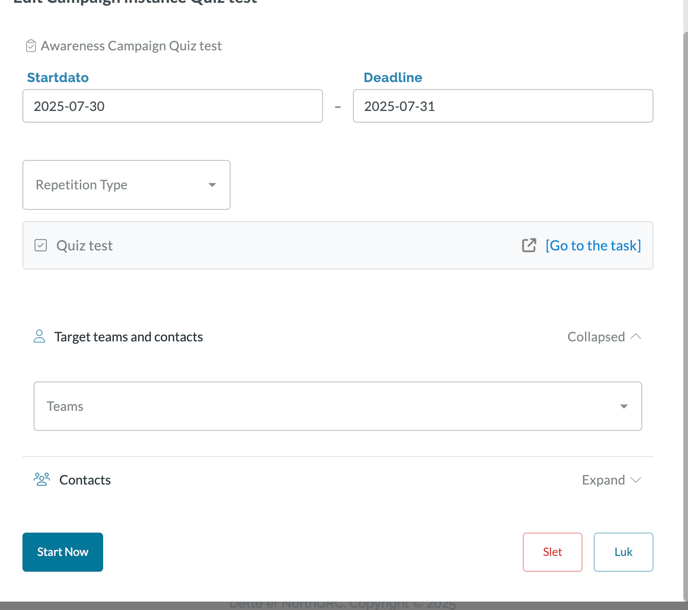
Task: Click the red Slet button
Action: [x=552, y=552]
